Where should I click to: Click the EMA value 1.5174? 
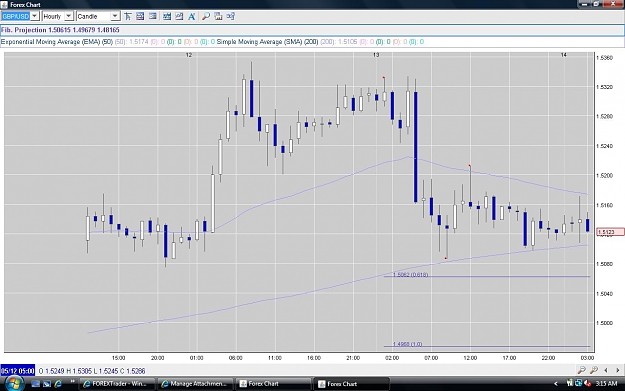pos(139,41)
